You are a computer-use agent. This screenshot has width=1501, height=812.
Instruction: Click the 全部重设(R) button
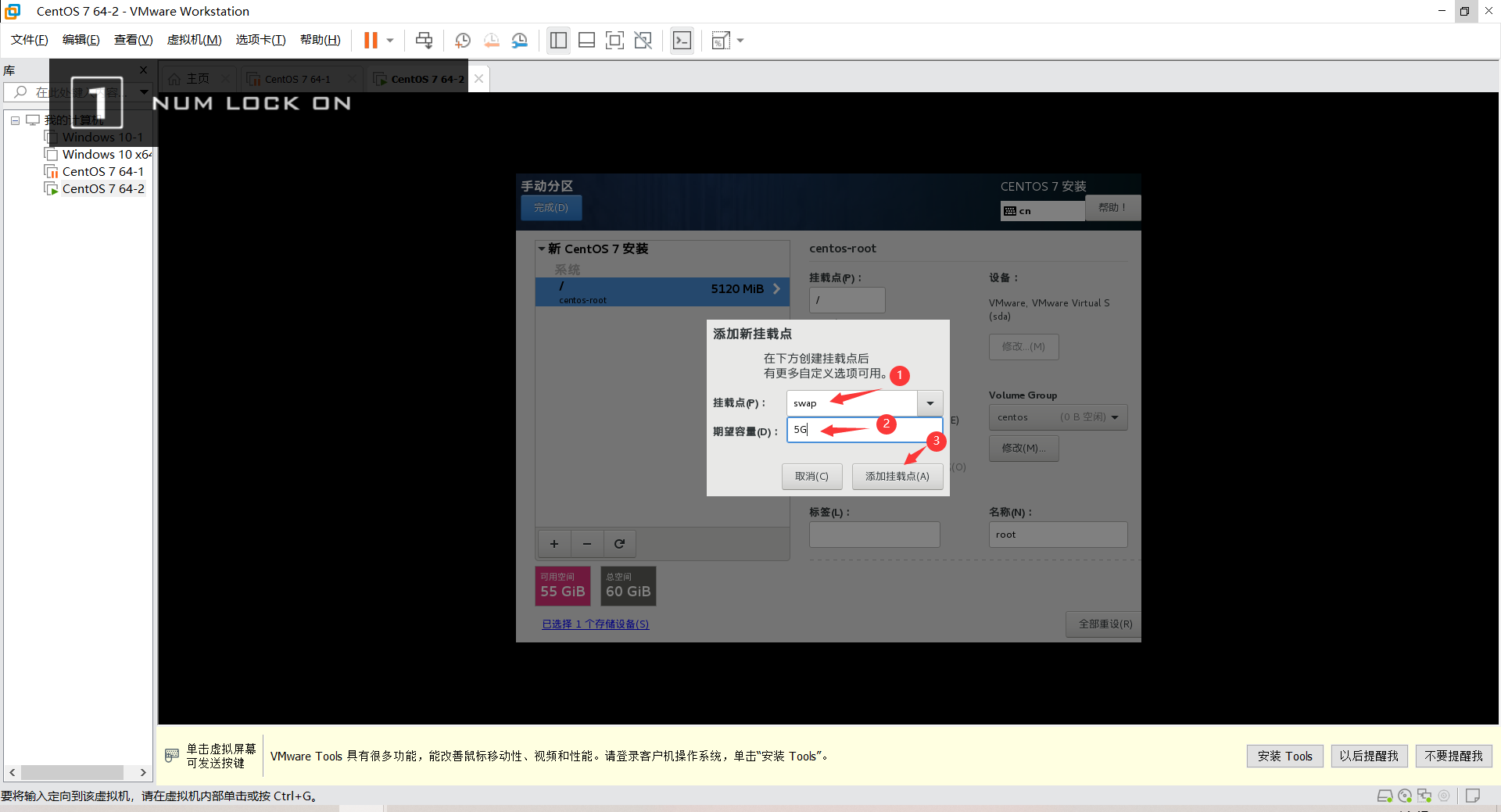(1105, 624)
